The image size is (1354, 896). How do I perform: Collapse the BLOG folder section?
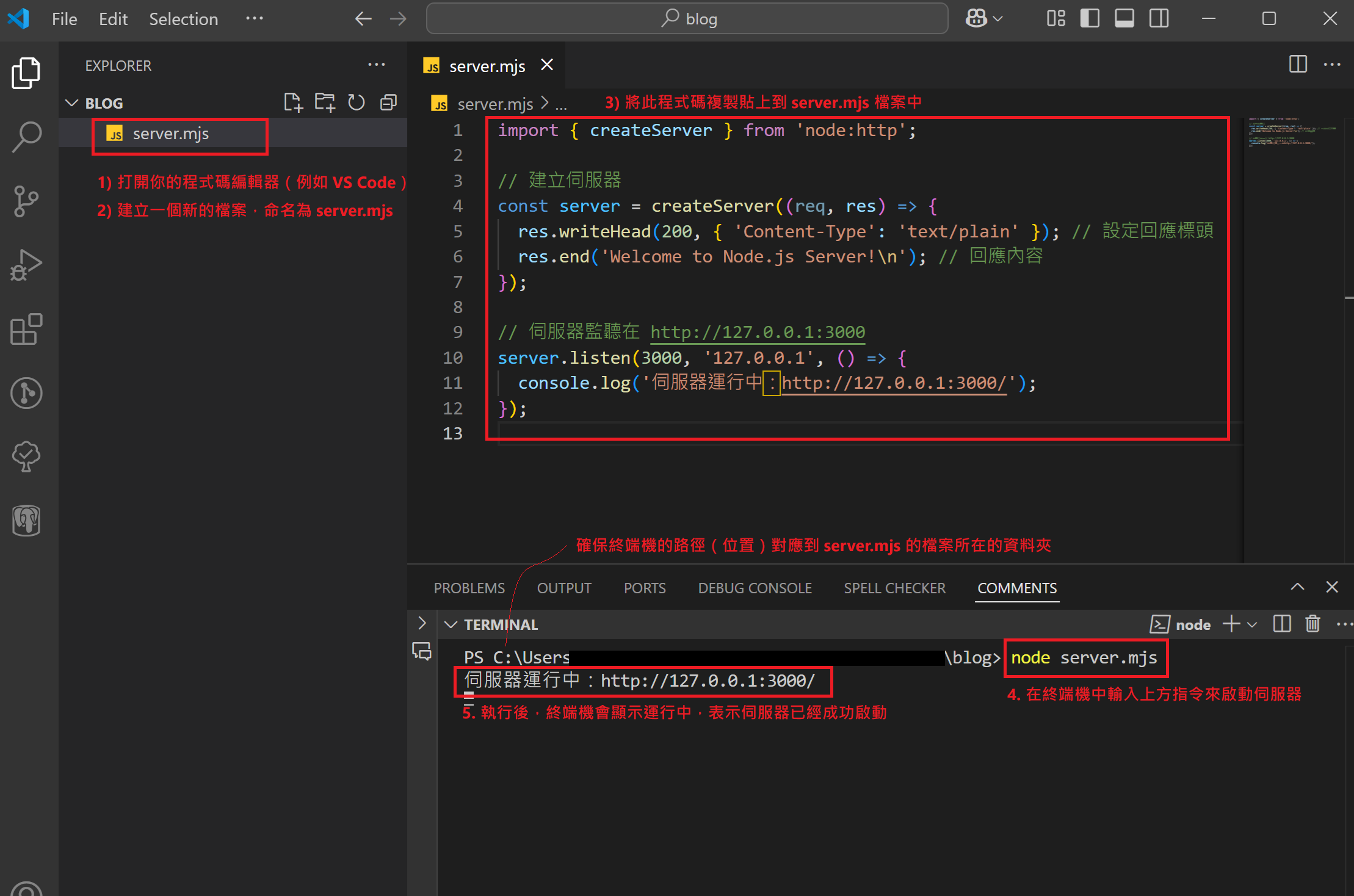[x=72, y=103]
